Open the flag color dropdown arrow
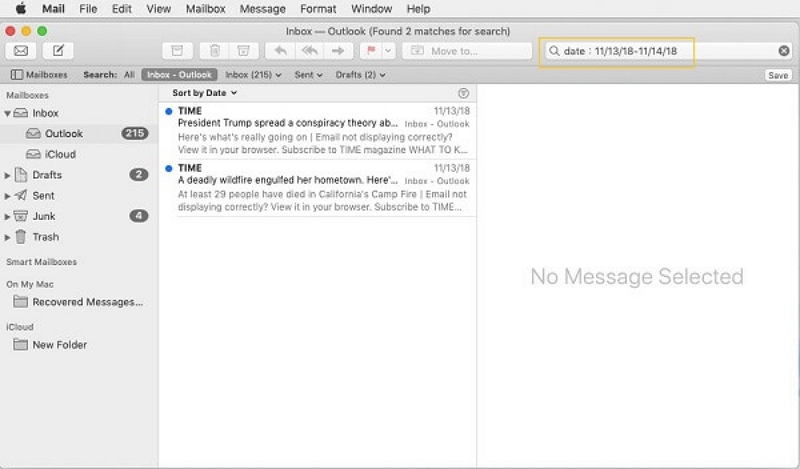800x469 pixels. coord(388,51)
